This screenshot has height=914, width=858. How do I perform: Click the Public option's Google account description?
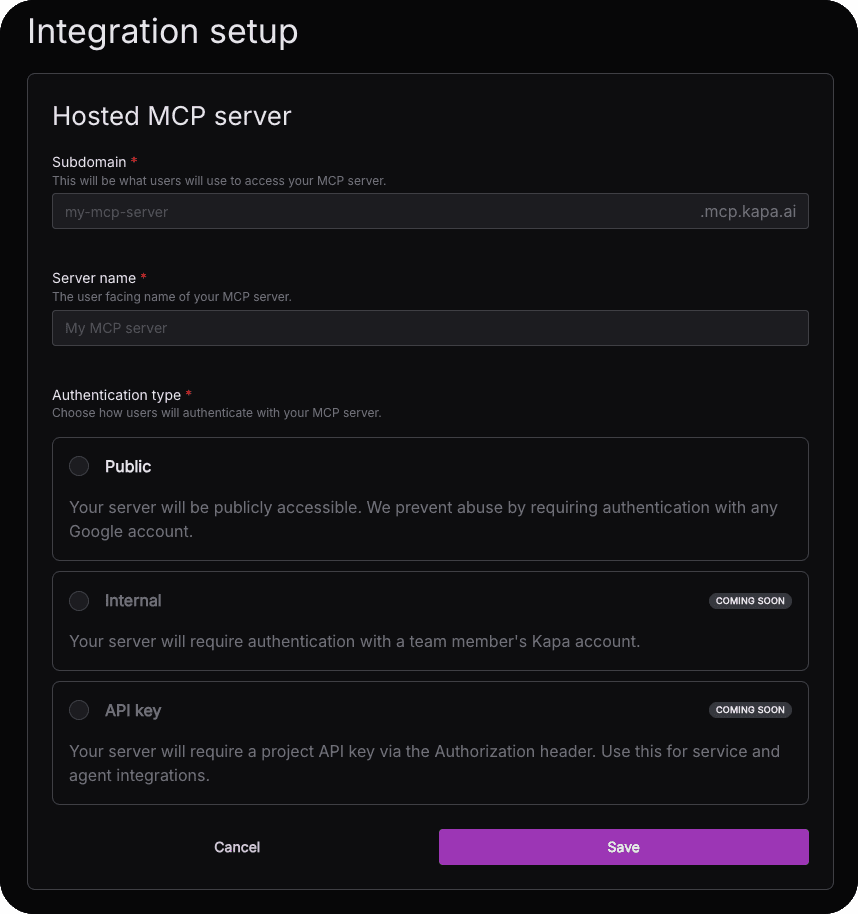[423, 519]
